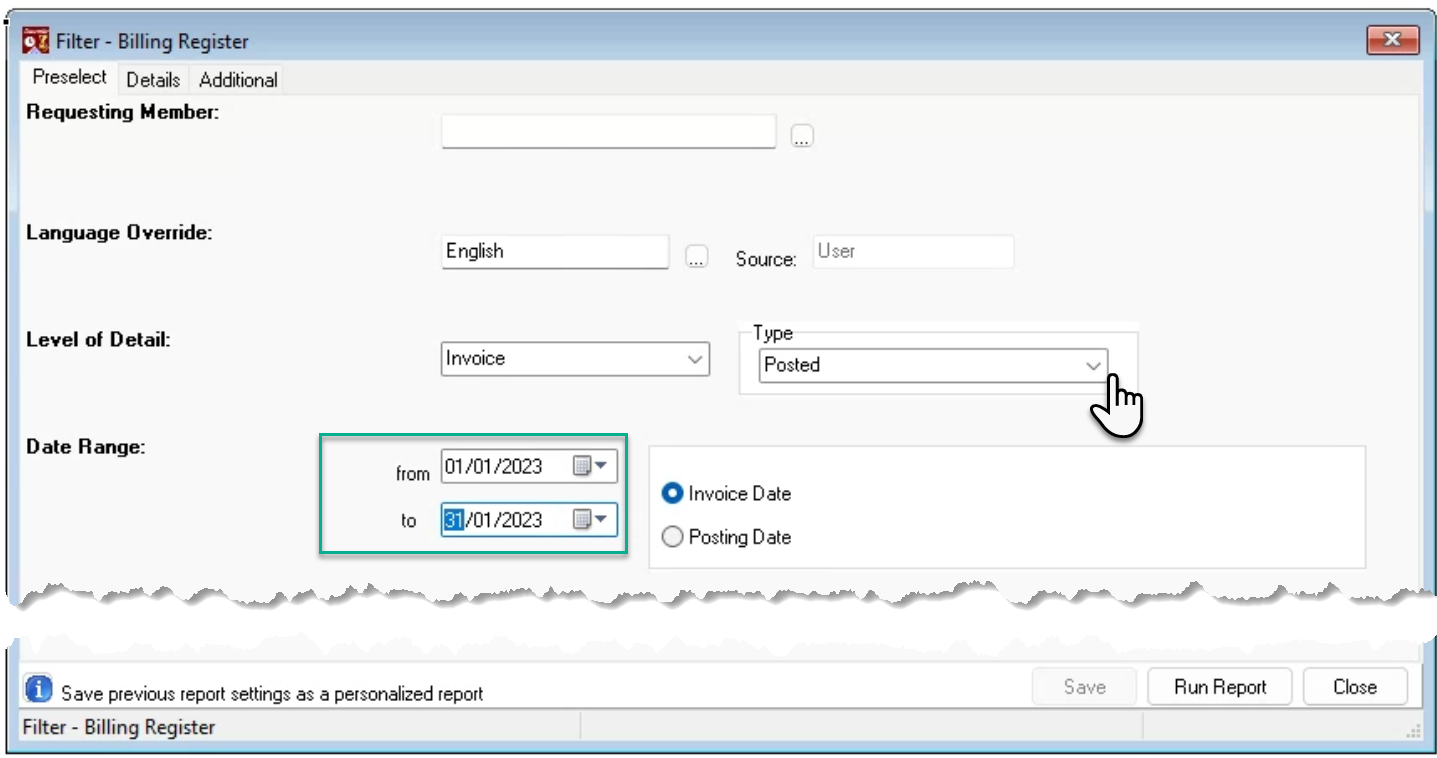
Task: Click the 'Save previous report settings as a personalized report' text
Action: click(x=272, y=693)
